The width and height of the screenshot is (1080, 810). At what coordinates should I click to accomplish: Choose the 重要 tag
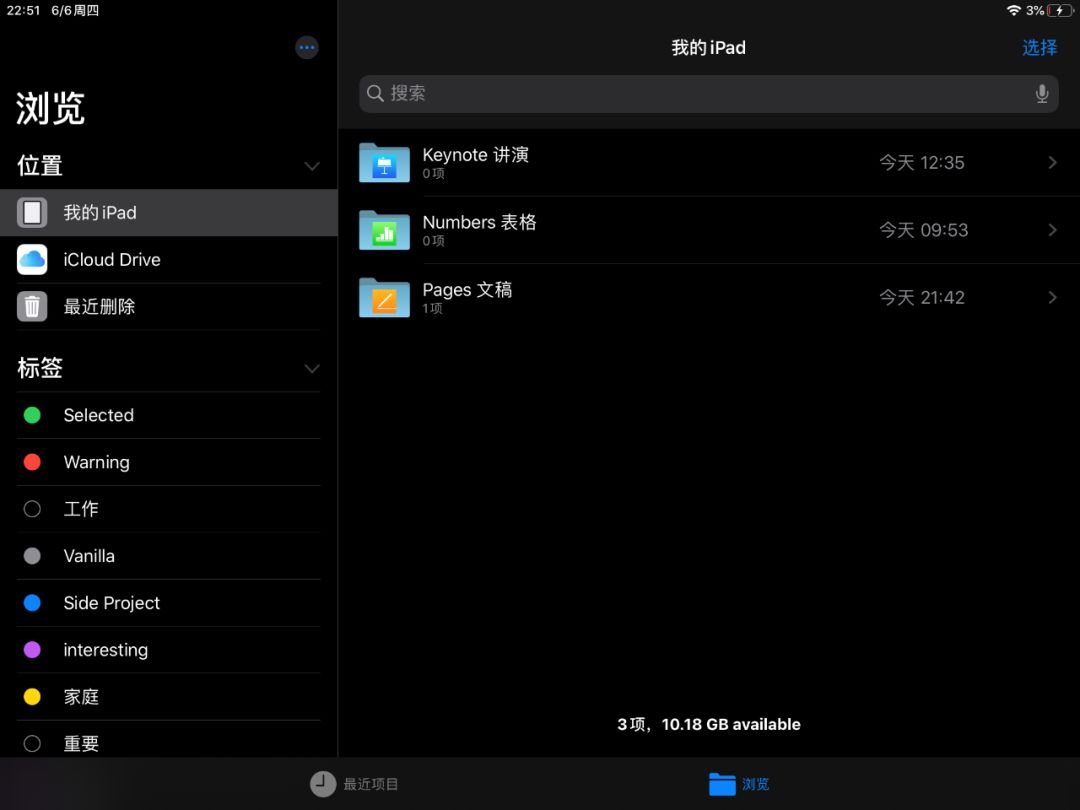point(81,743)
